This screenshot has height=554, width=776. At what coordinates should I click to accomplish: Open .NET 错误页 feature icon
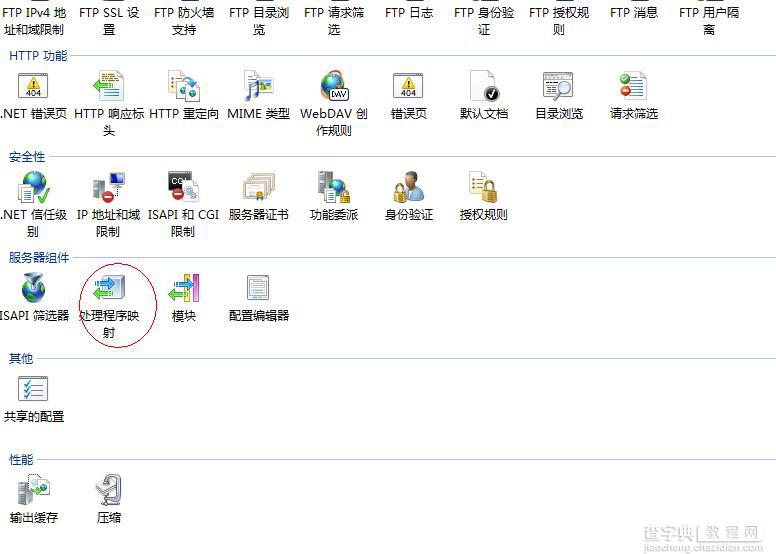(33, 86)
